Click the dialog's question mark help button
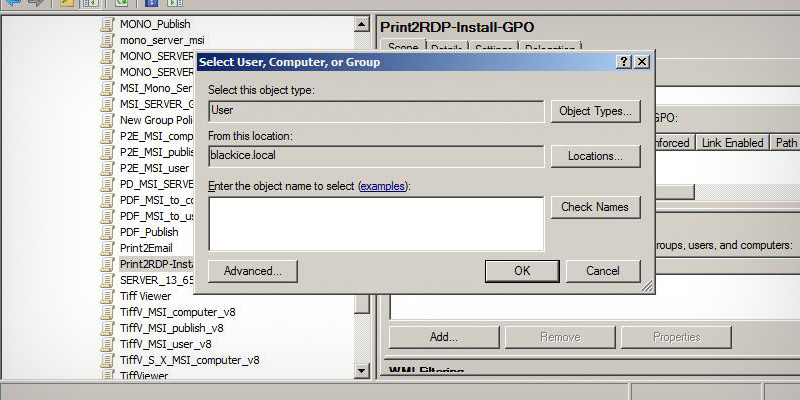Viewport: 800px width, 400px height. click(x=625, y=62)
